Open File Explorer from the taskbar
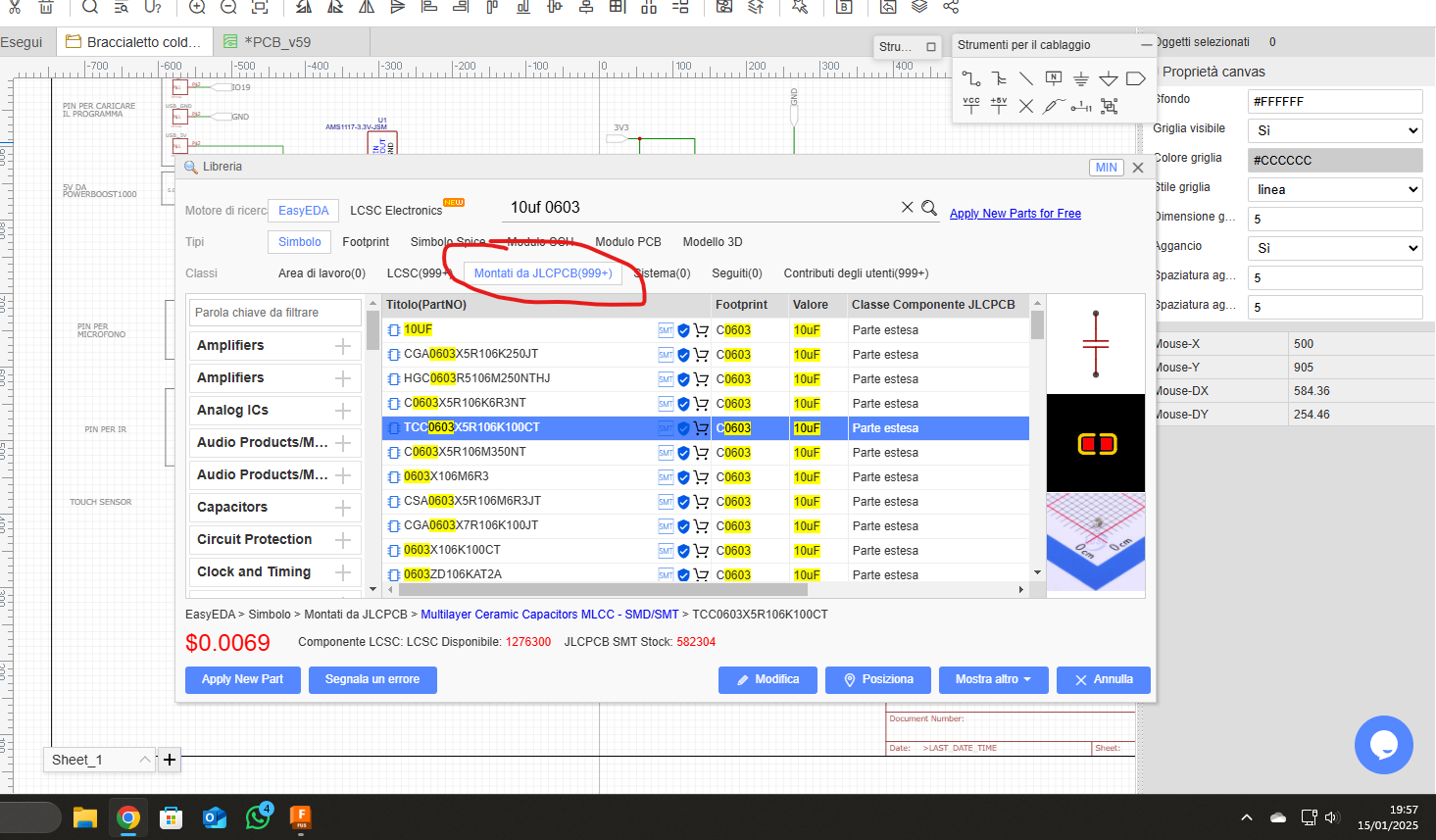The image size is (1436, 840). tap(85, 817)
